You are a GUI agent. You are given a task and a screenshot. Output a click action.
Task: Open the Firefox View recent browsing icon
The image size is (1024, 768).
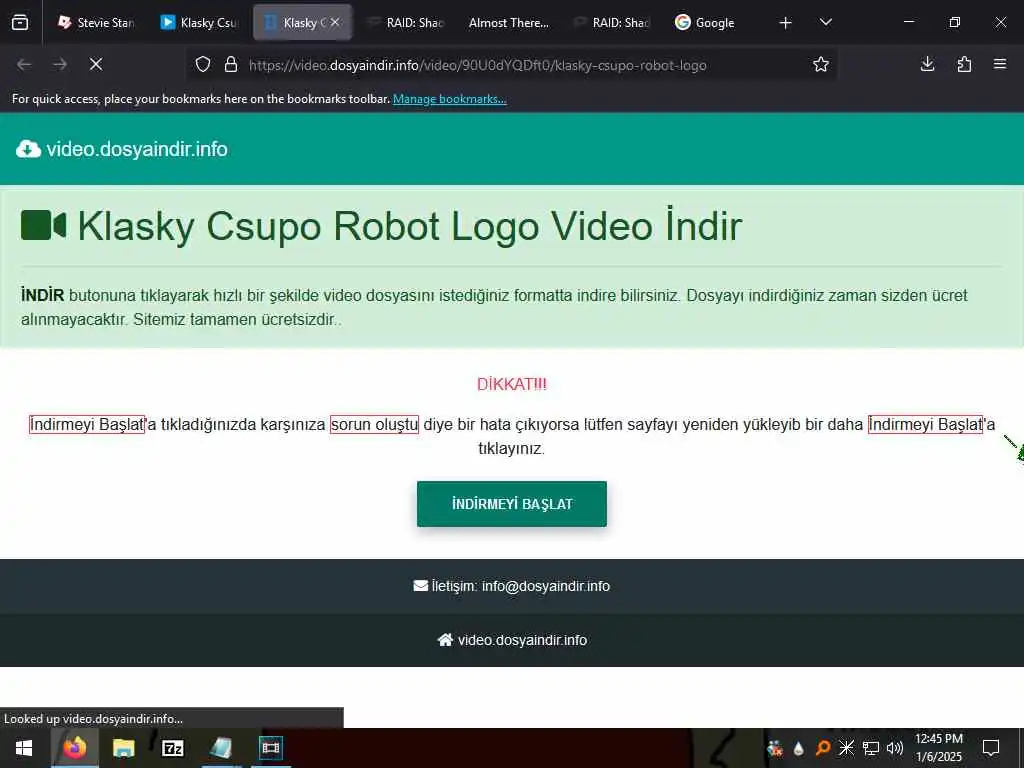click(20, 23)
